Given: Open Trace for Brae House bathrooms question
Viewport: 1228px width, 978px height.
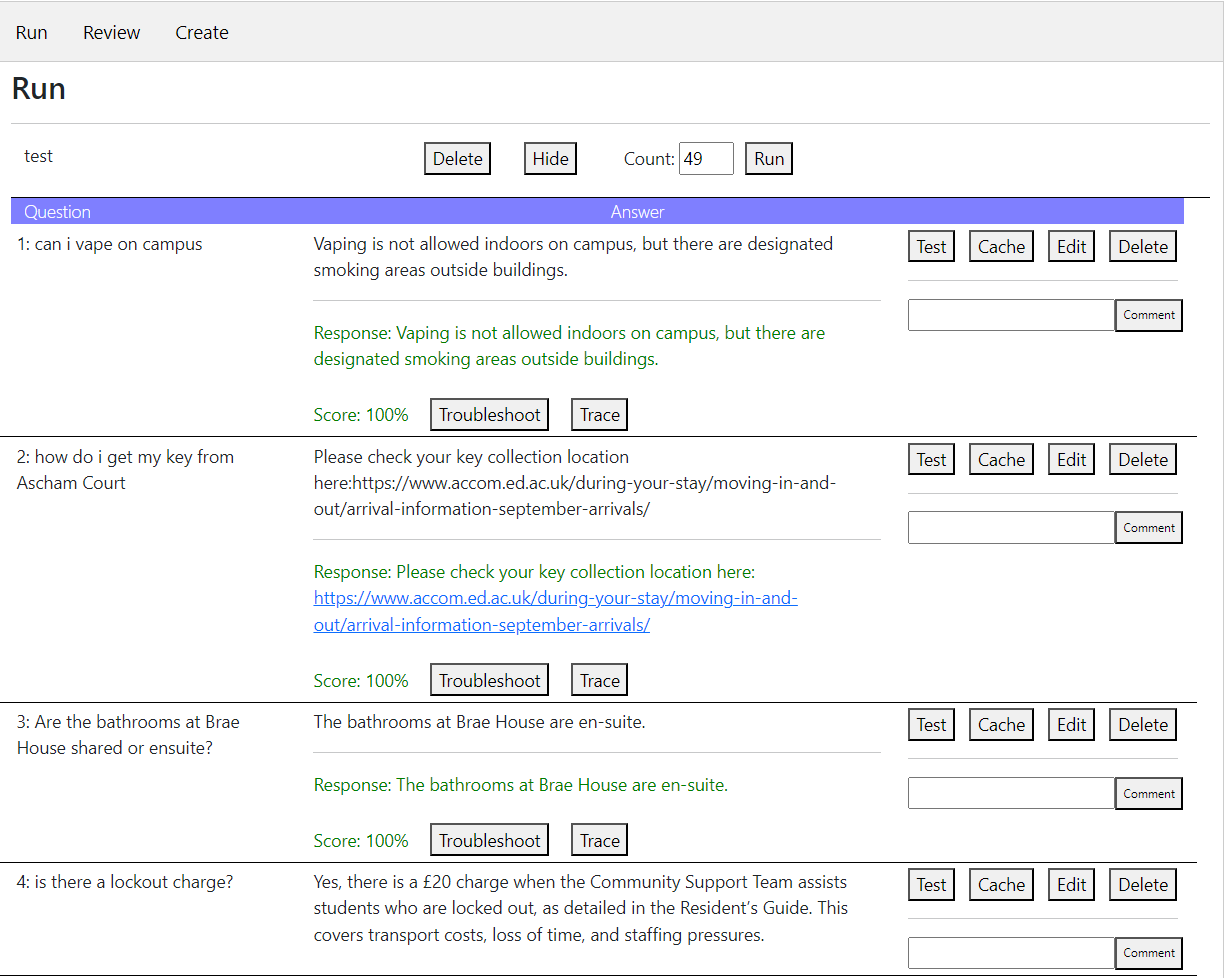Looking at the screenshot, I should pos(599,841).
